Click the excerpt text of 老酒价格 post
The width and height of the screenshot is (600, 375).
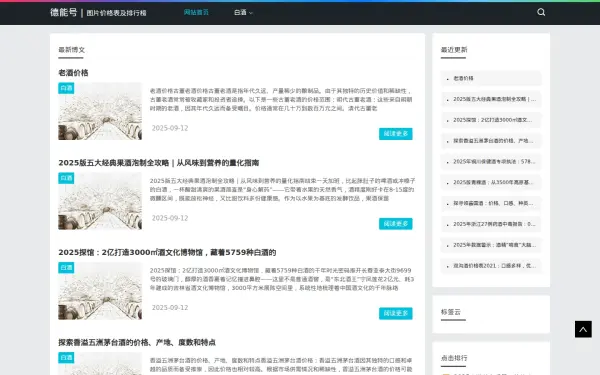(x=281, y=99)
